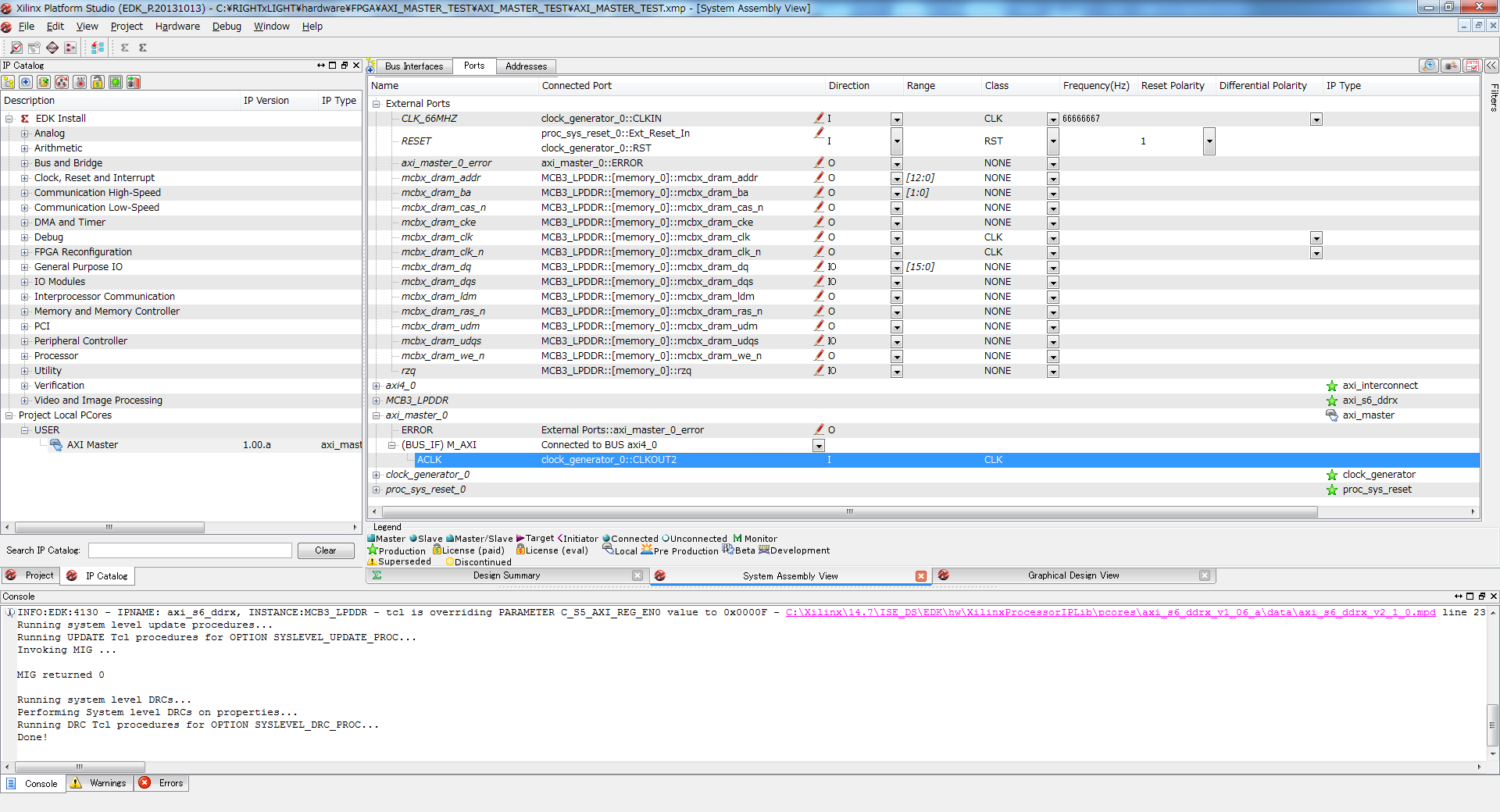Screen dimensions: 1500x812
Task: Close the Graphical Design View tab
Action: point(1205,576)
